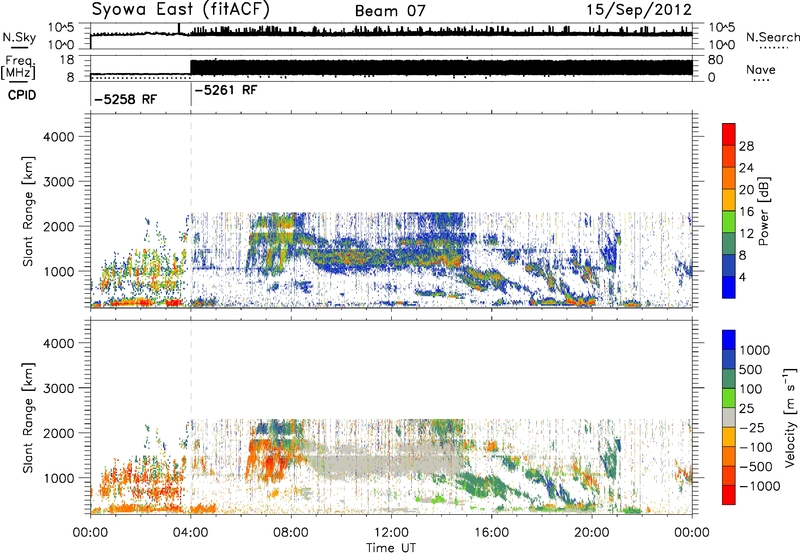Select the '-5261 RF' CPID annotation
800x554 pixels.
pyautogui.click(x=226, y=90)
